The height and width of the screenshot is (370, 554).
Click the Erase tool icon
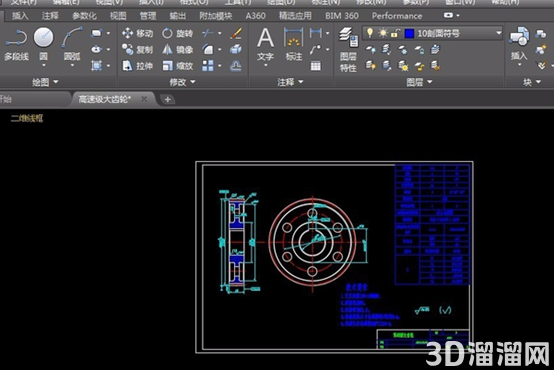[x=236, y=33]
